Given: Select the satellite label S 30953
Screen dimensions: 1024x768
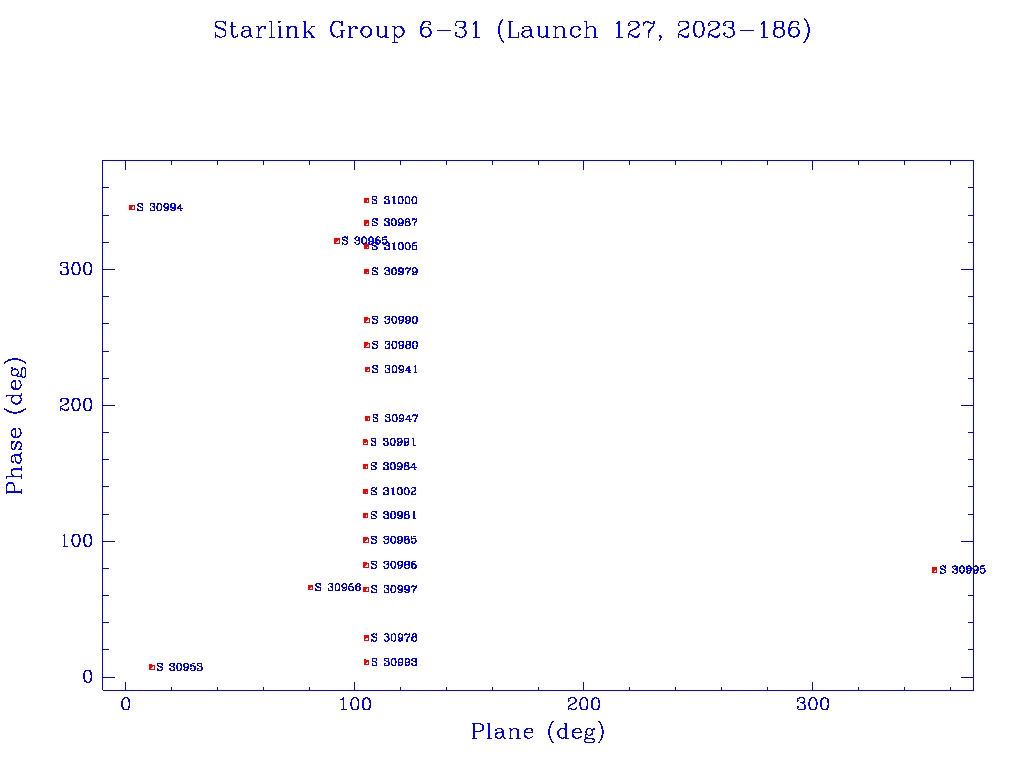Looking at the screenshot, I should [180, 667].
